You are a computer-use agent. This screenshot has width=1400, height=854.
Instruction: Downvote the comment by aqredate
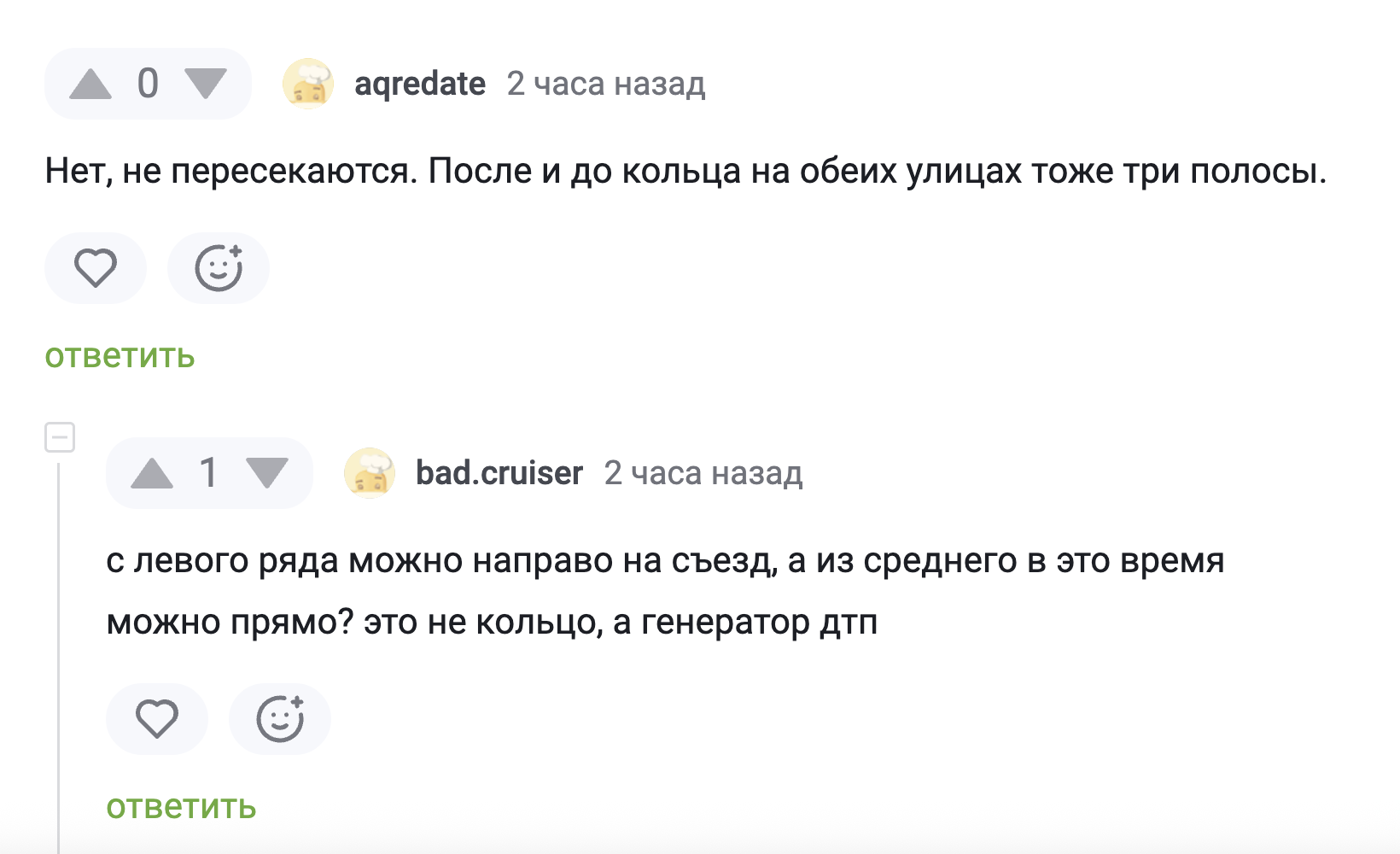(x=206, y=84)
